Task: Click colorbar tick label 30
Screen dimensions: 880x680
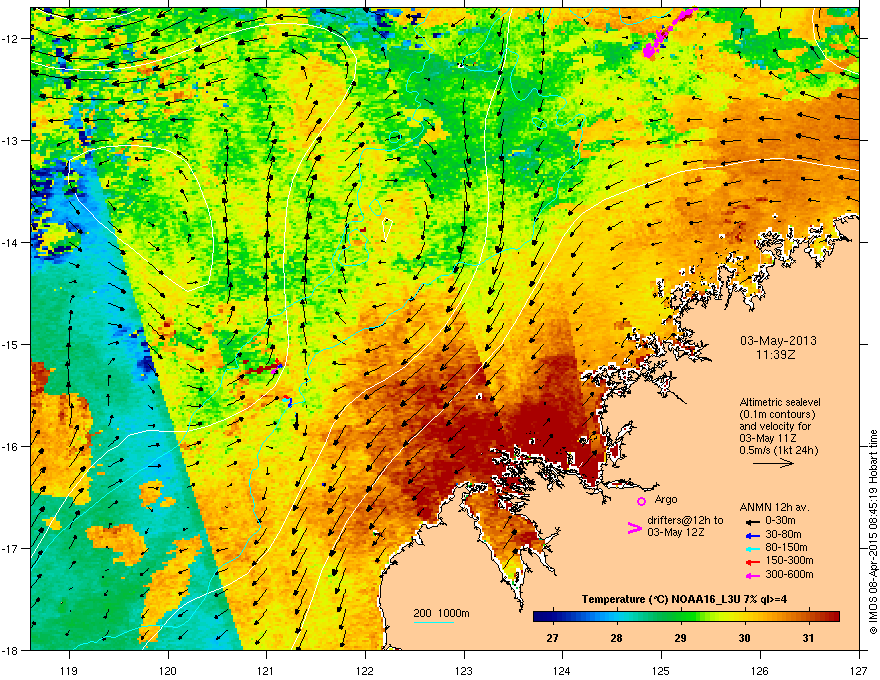Action: click(x=744, y=638)
